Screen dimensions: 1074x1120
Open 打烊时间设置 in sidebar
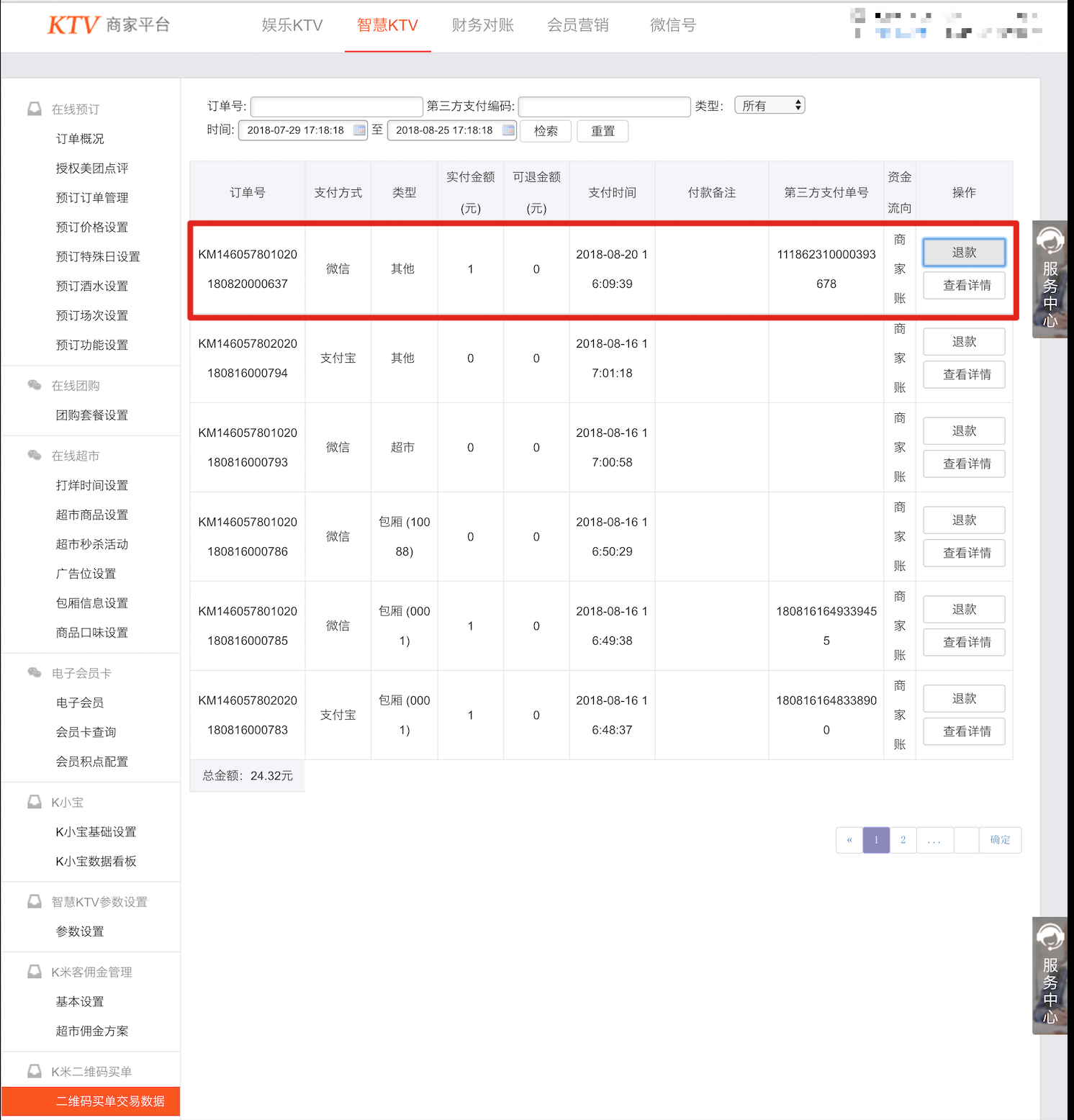click(x=92, y=485)
